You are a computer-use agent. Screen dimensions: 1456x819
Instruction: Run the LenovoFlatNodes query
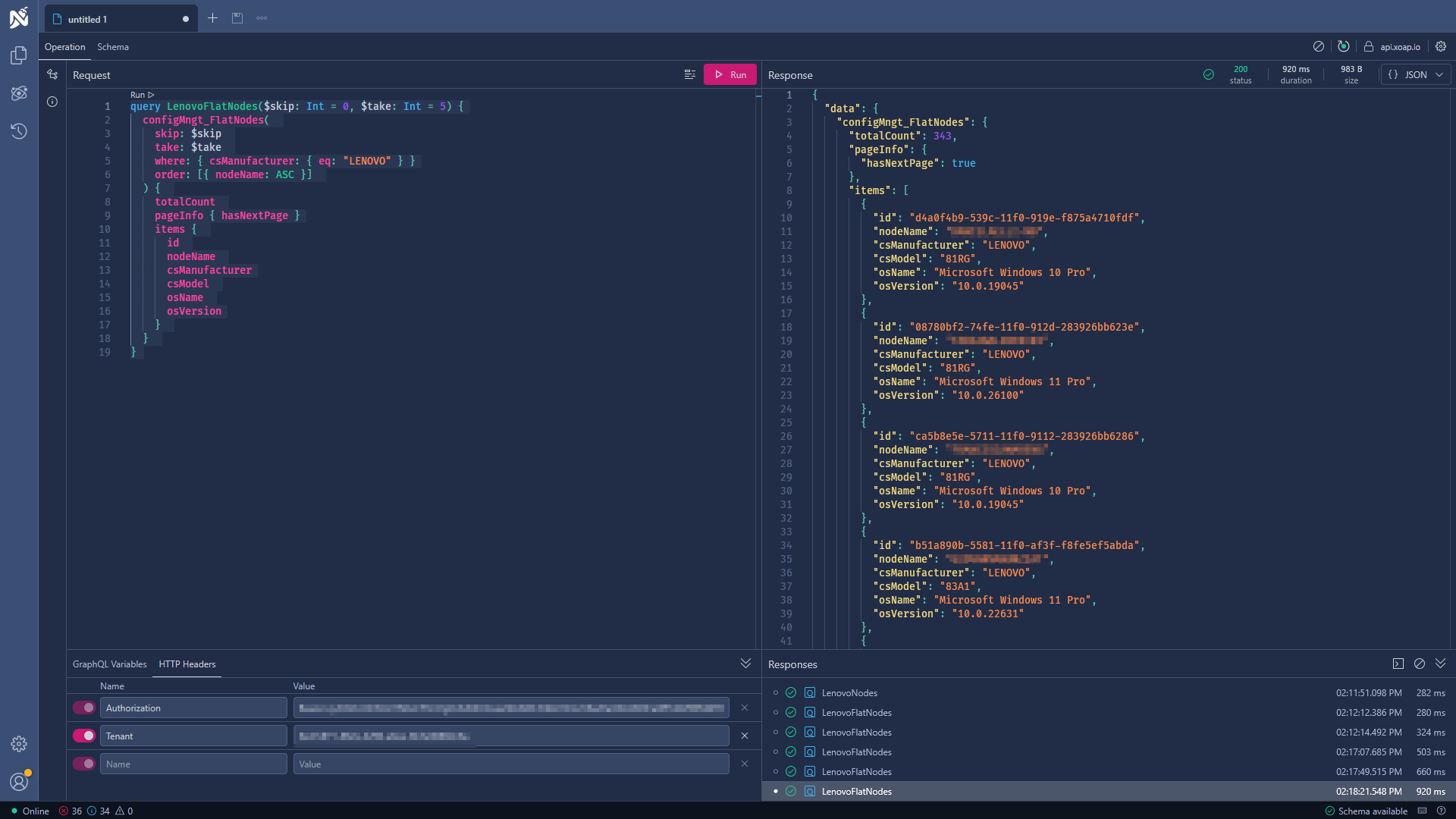click(x=729, y=74)
